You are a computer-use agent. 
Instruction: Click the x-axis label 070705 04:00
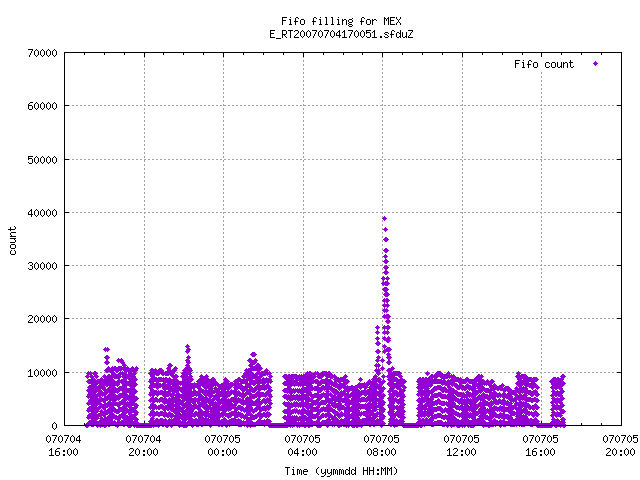coord(302,445)
